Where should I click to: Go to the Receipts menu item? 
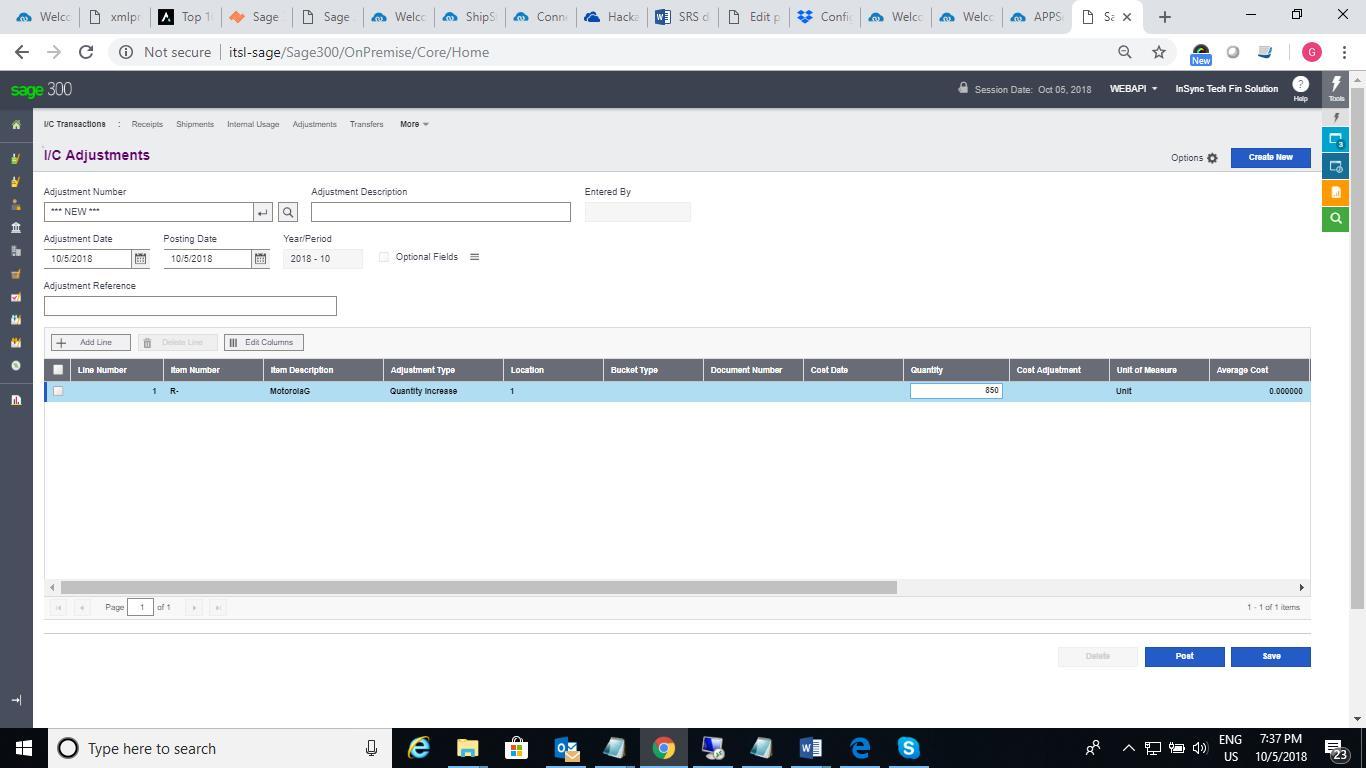click(x=147, y=124)
